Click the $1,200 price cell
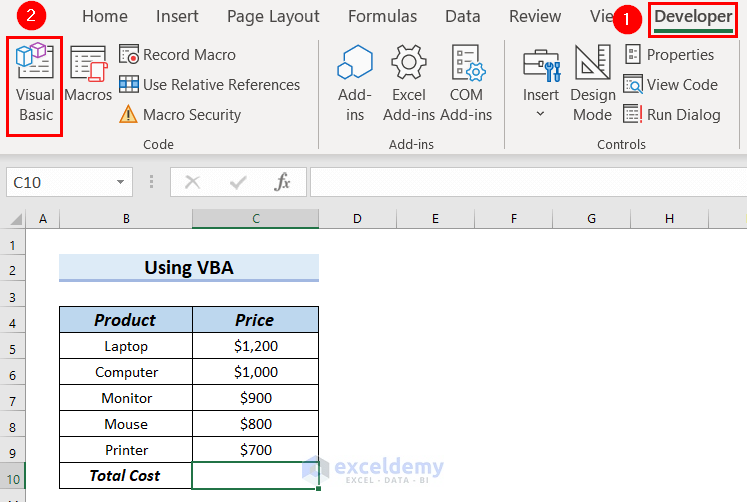Image resolution: width=747 pixels, height=502 pixels. [255, 346]
